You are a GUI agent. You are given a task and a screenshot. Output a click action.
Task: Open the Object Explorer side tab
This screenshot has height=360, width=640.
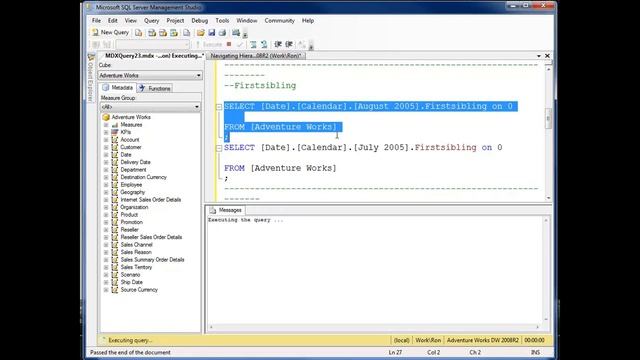pos(91,77)
